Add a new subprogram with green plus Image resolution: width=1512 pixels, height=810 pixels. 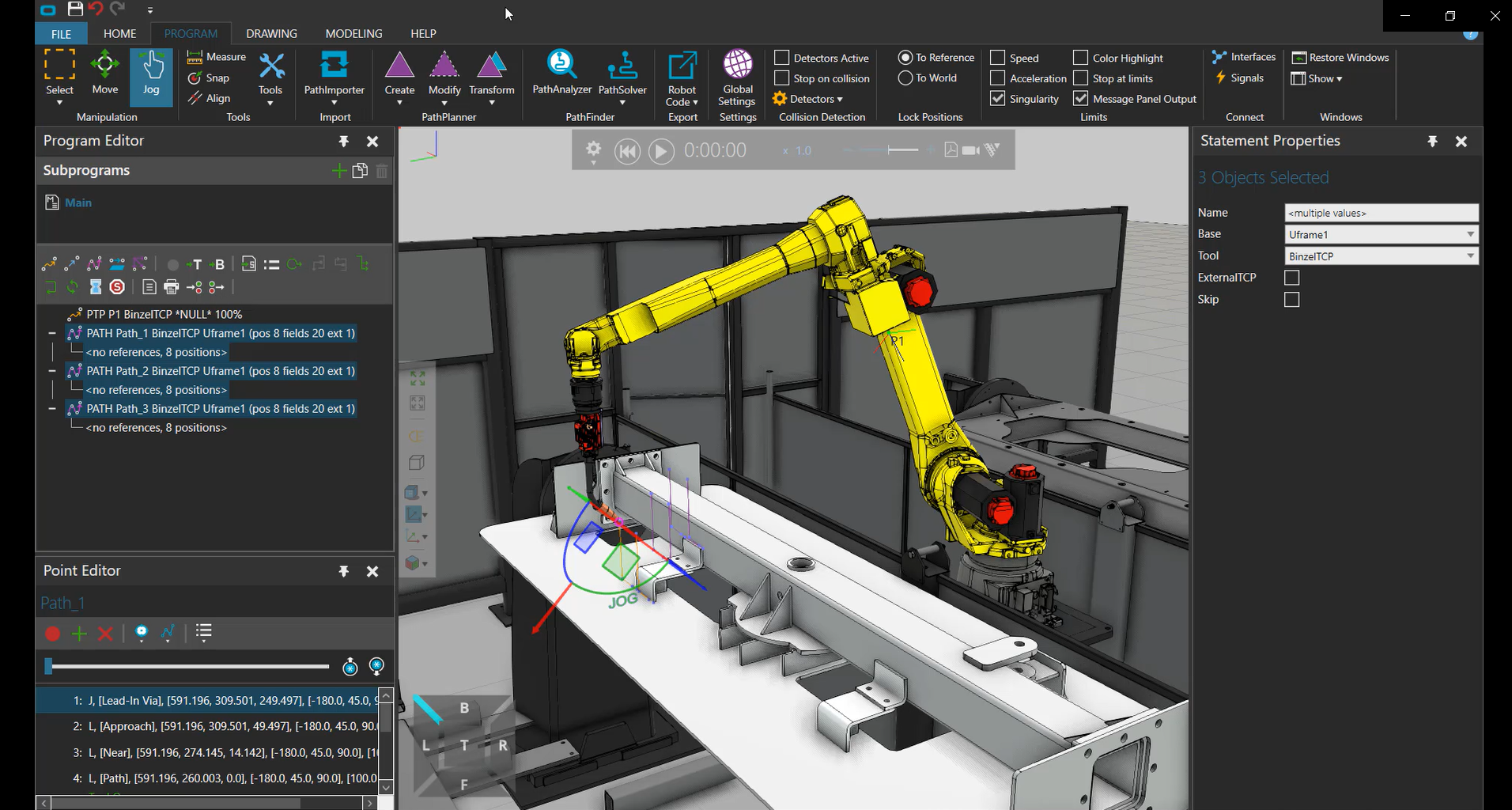(339, 171)
